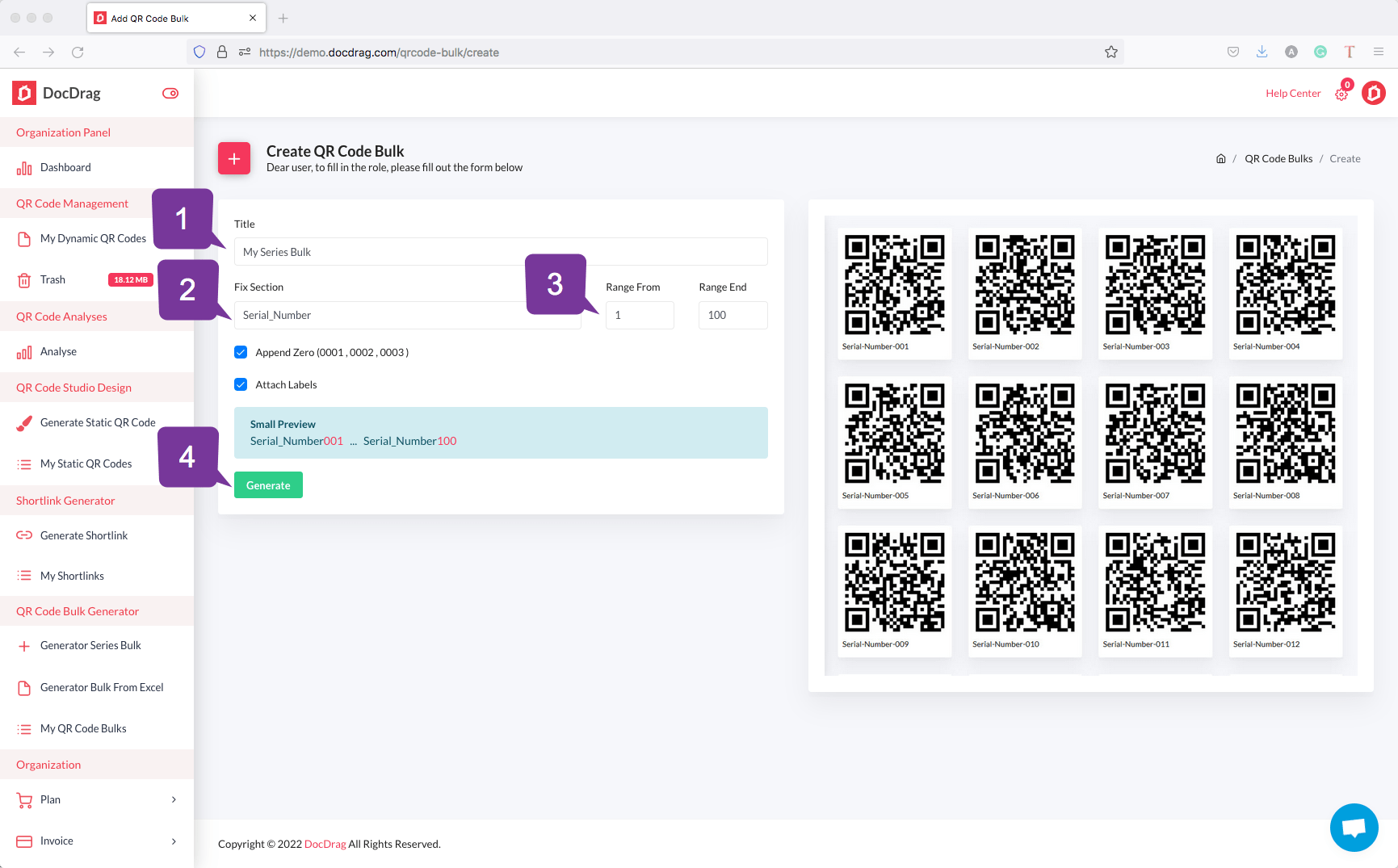Viewport: 1398px width, 868px height.
Task: Click the Generator Series Bulk plus icon
Action: tap(24, 646)
